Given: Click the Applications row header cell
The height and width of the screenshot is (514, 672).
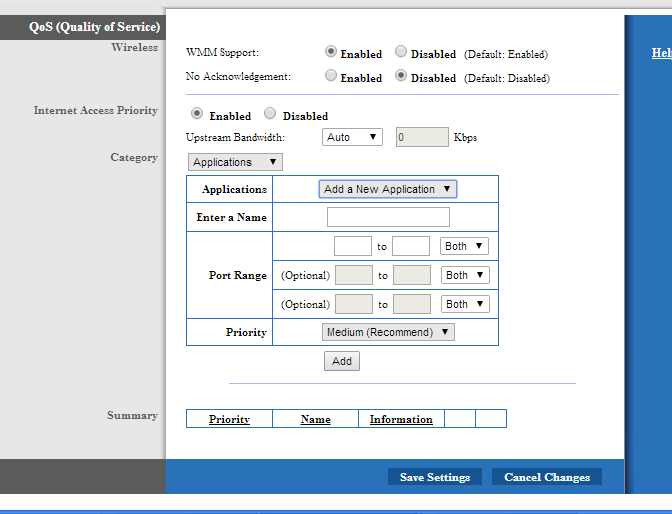Looking at the screenshot, I should [x=230, y=189].
